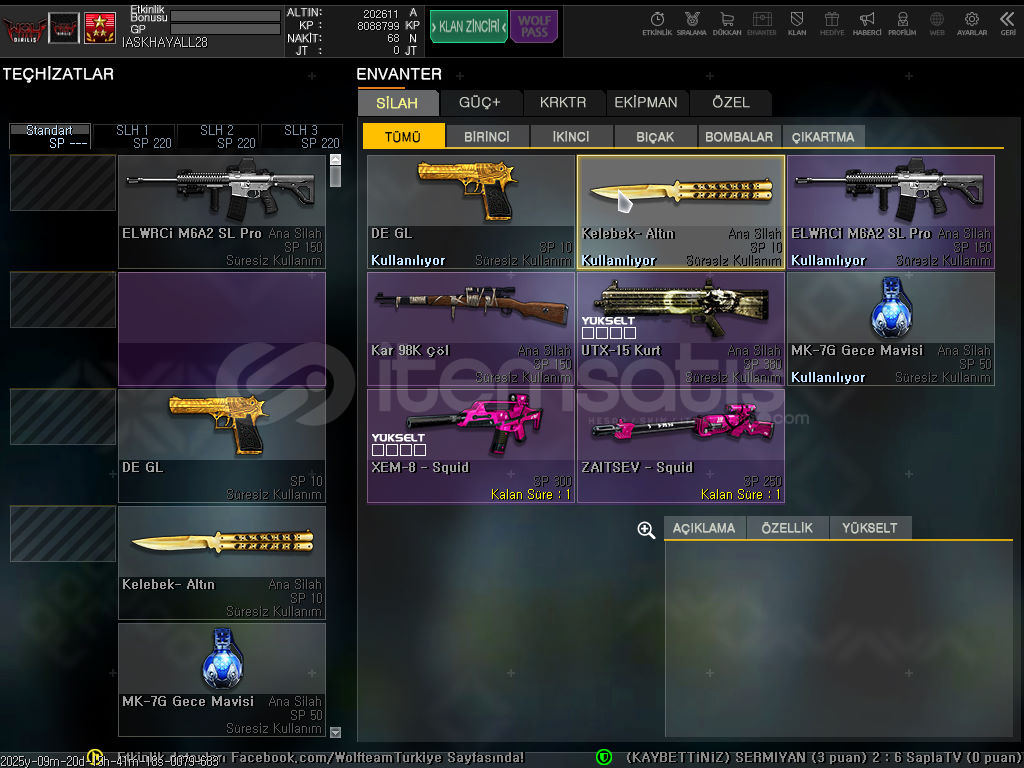Click the magnifier zoom icon
Screen dimensions: 1024x768
coord(646,530)
